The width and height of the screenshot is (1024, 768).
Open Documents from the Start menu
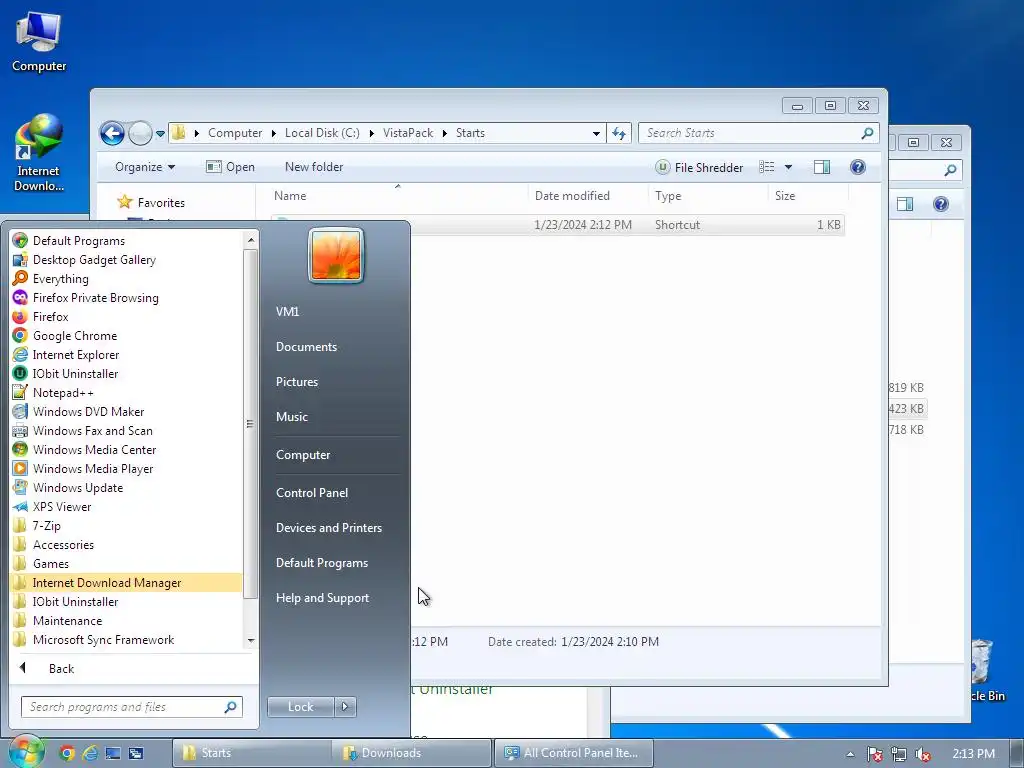click(x=306, y=347)
